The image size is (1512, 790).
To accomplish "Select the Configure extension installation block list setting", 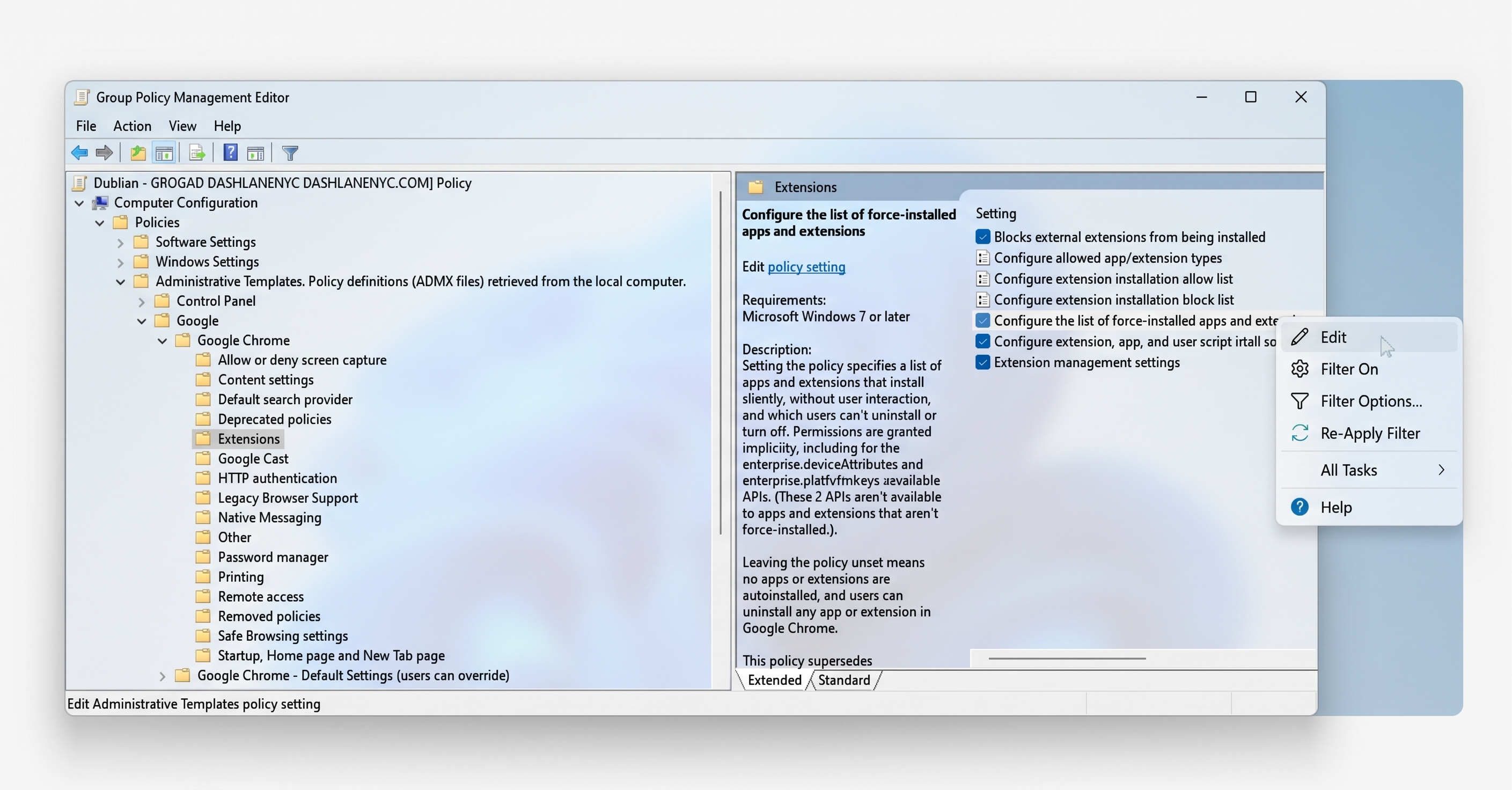I will [1104, 300].
